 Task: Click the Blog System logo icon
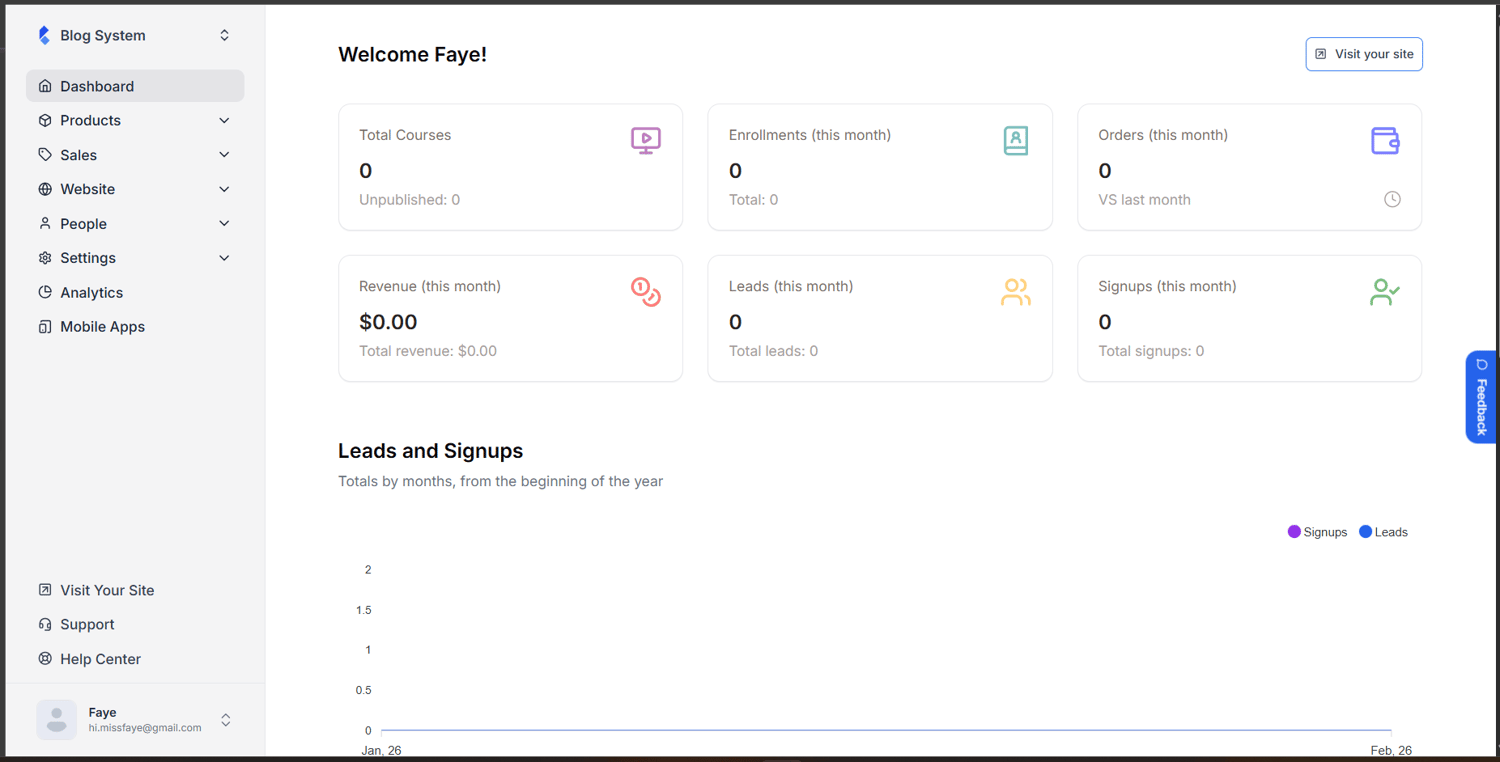pos(44,35)
